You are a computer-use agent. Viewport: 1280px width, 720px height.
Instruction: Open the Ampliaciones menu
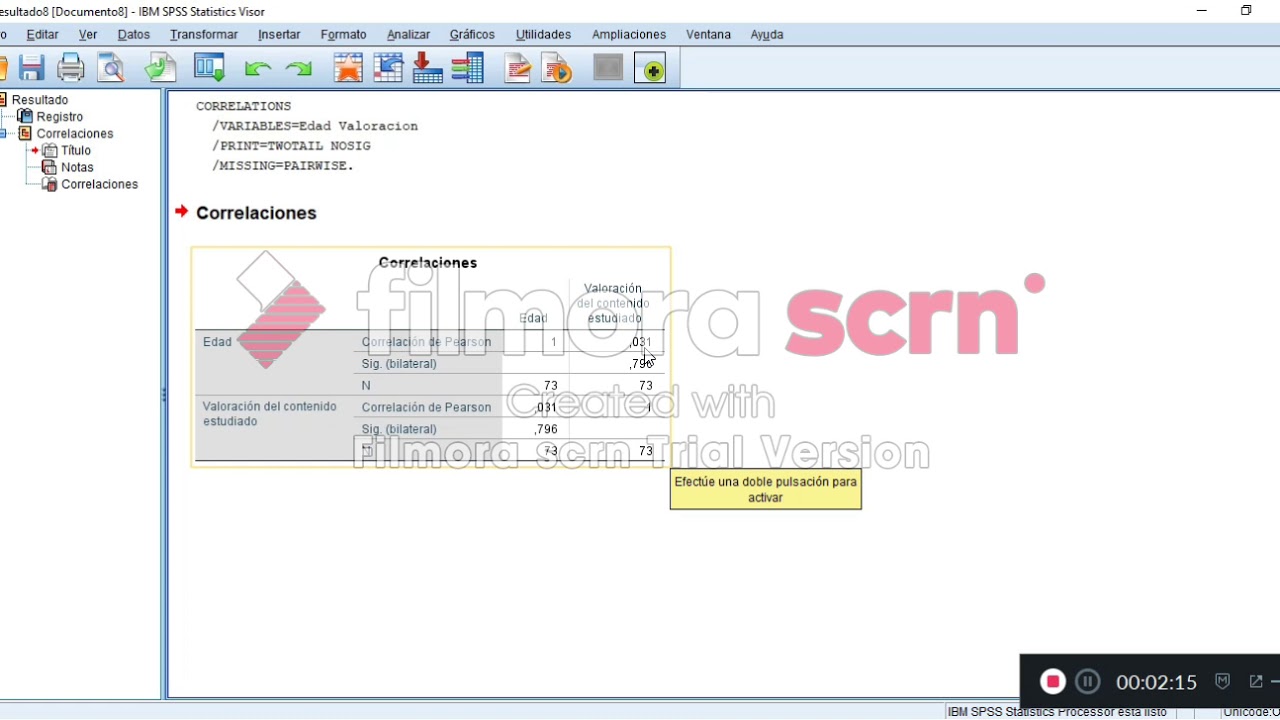click(629, 34)
